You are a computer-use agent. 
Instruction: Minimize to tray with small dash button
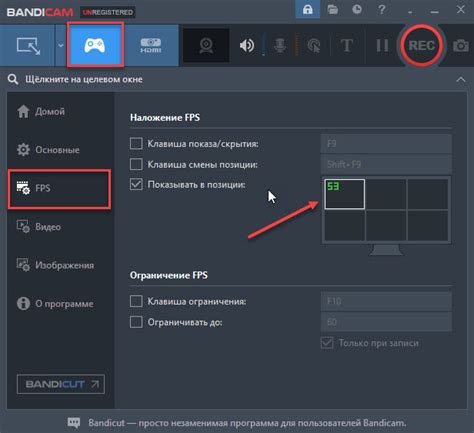click(x=410, y=12)
